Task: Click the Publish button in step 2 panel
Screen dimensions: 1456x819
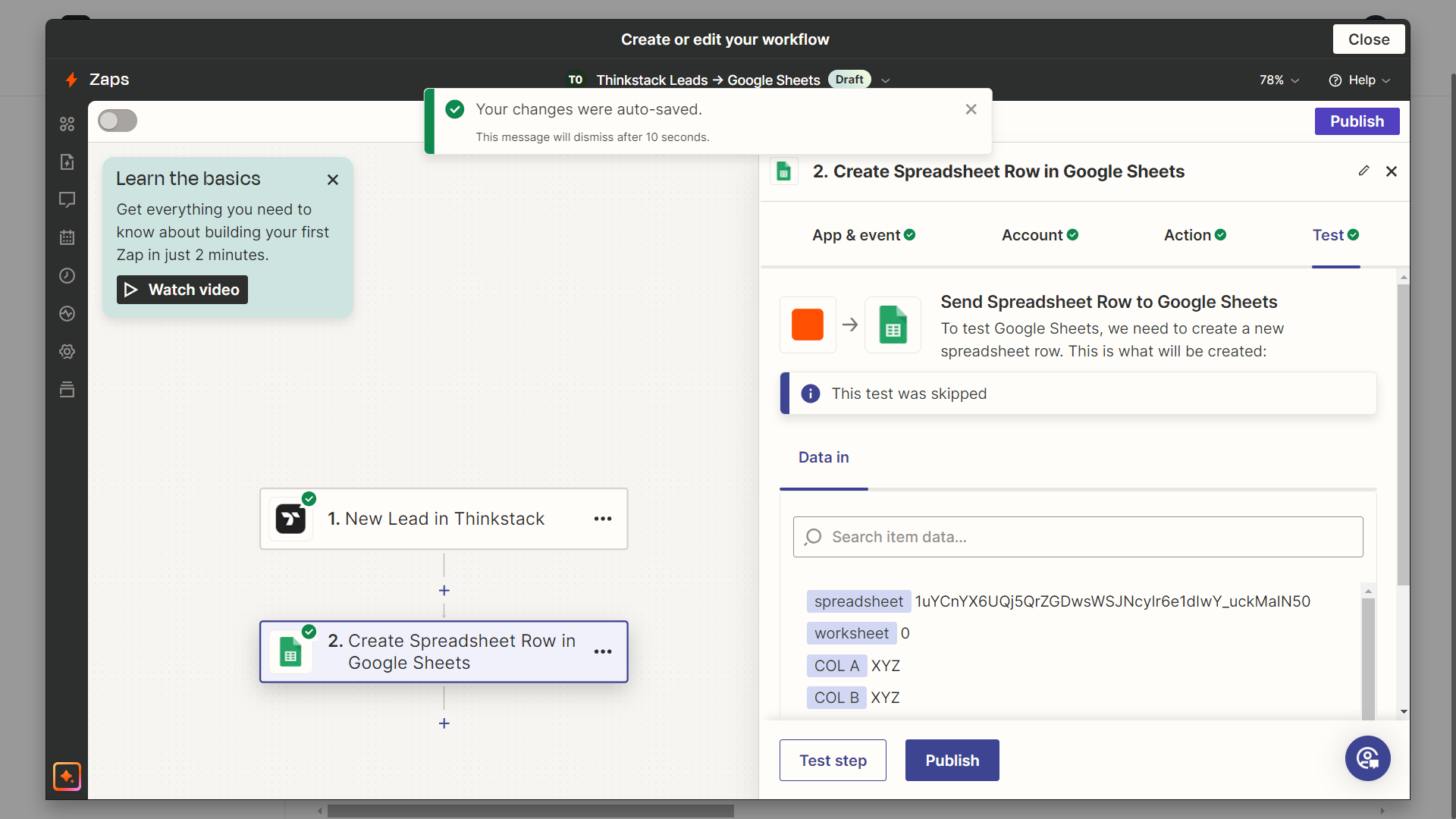Action: pos(952,760)
